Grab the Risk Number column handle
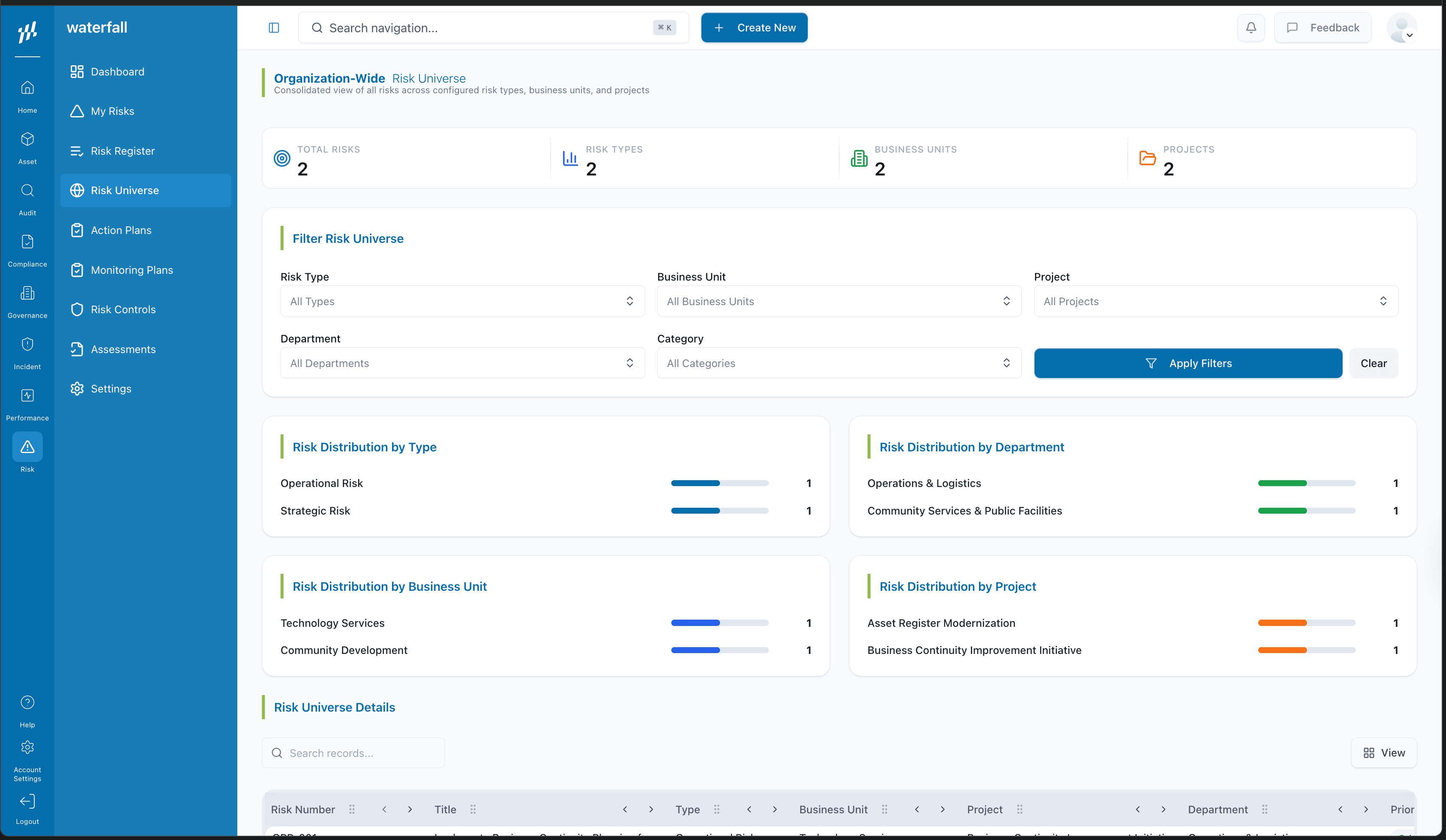 point(352,809)
